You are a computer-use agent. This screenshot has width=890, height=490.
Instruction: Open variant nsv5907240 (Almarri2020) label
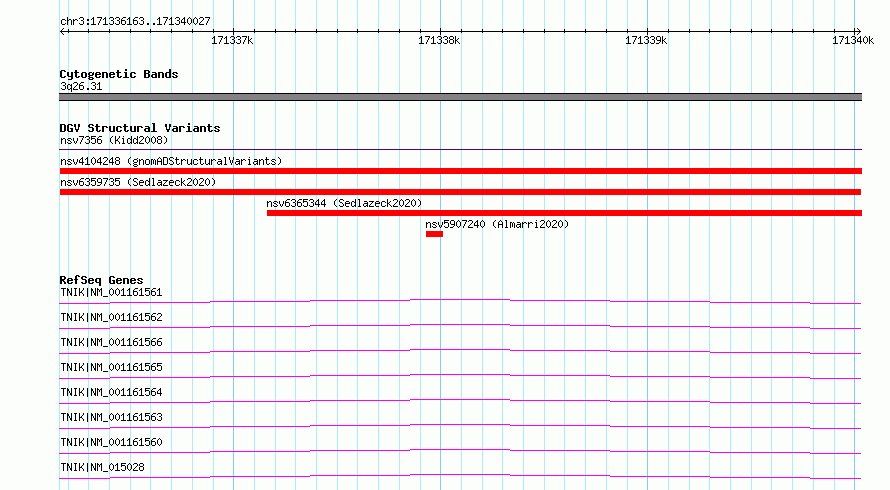(497, 224)
